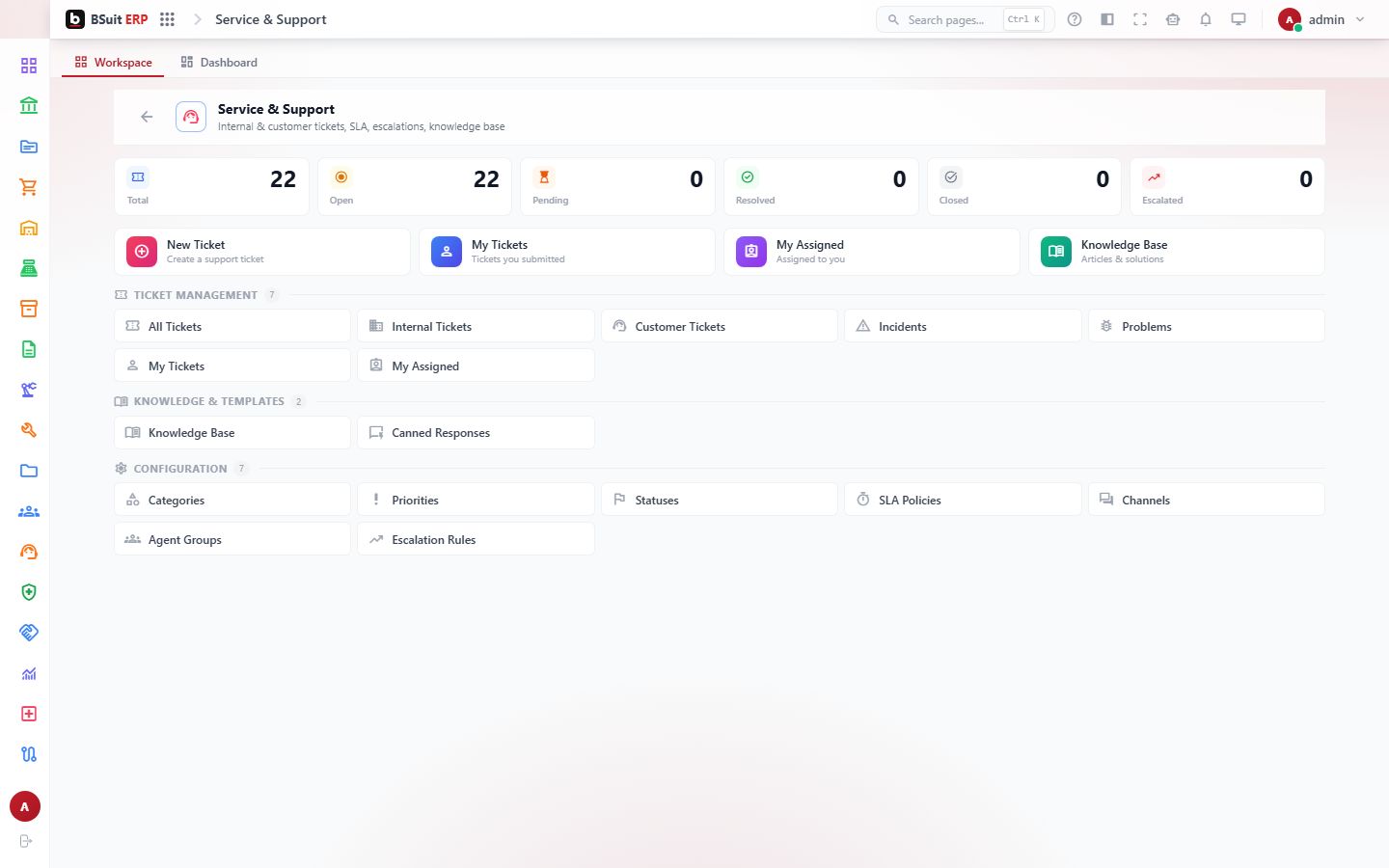Viewport: 1389px width, 868px height.
Task: Open Agent Groups
Action: [232, 539]
